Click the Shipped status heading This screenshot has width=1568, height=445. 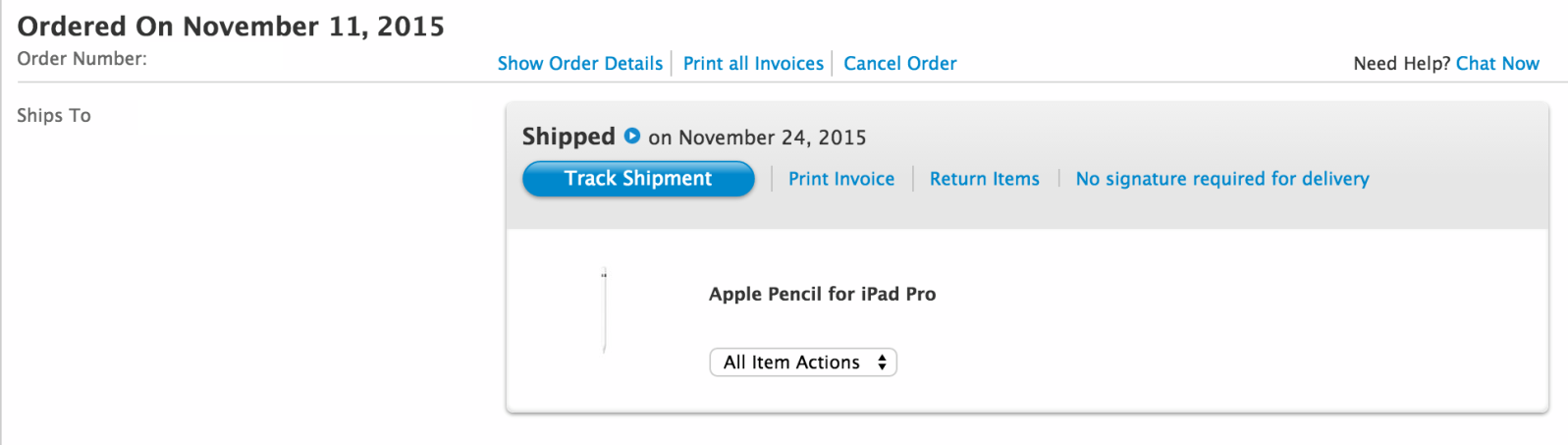point(568,137)
